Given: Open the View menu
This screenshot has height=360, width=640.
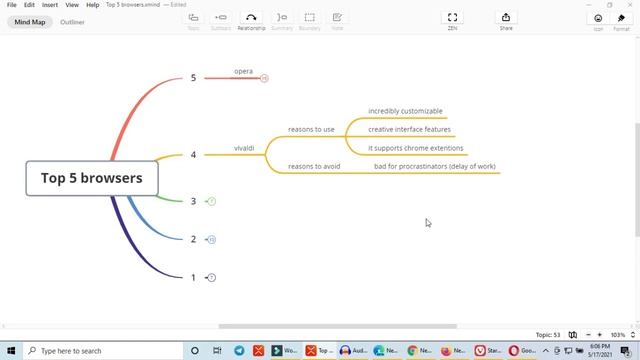Looking at the screenshot, I should point(72,5).
